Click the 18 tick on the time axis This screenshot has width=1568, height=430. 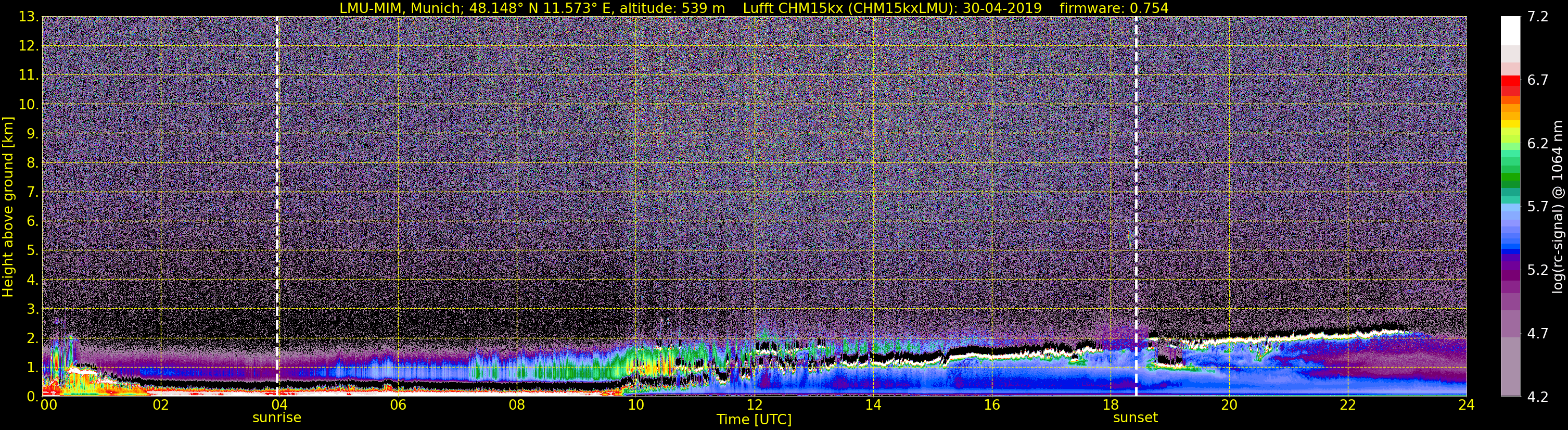pyautogui.click(x=1110, y=405)
